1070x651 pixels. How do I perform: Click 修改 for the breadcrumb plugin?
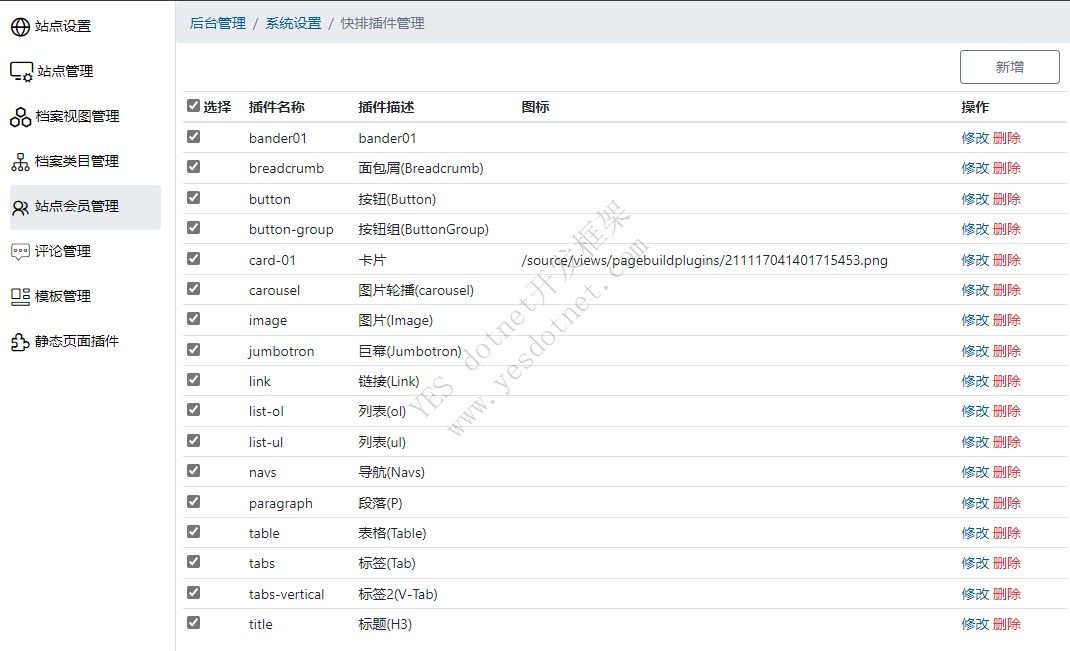coord(974,168)
